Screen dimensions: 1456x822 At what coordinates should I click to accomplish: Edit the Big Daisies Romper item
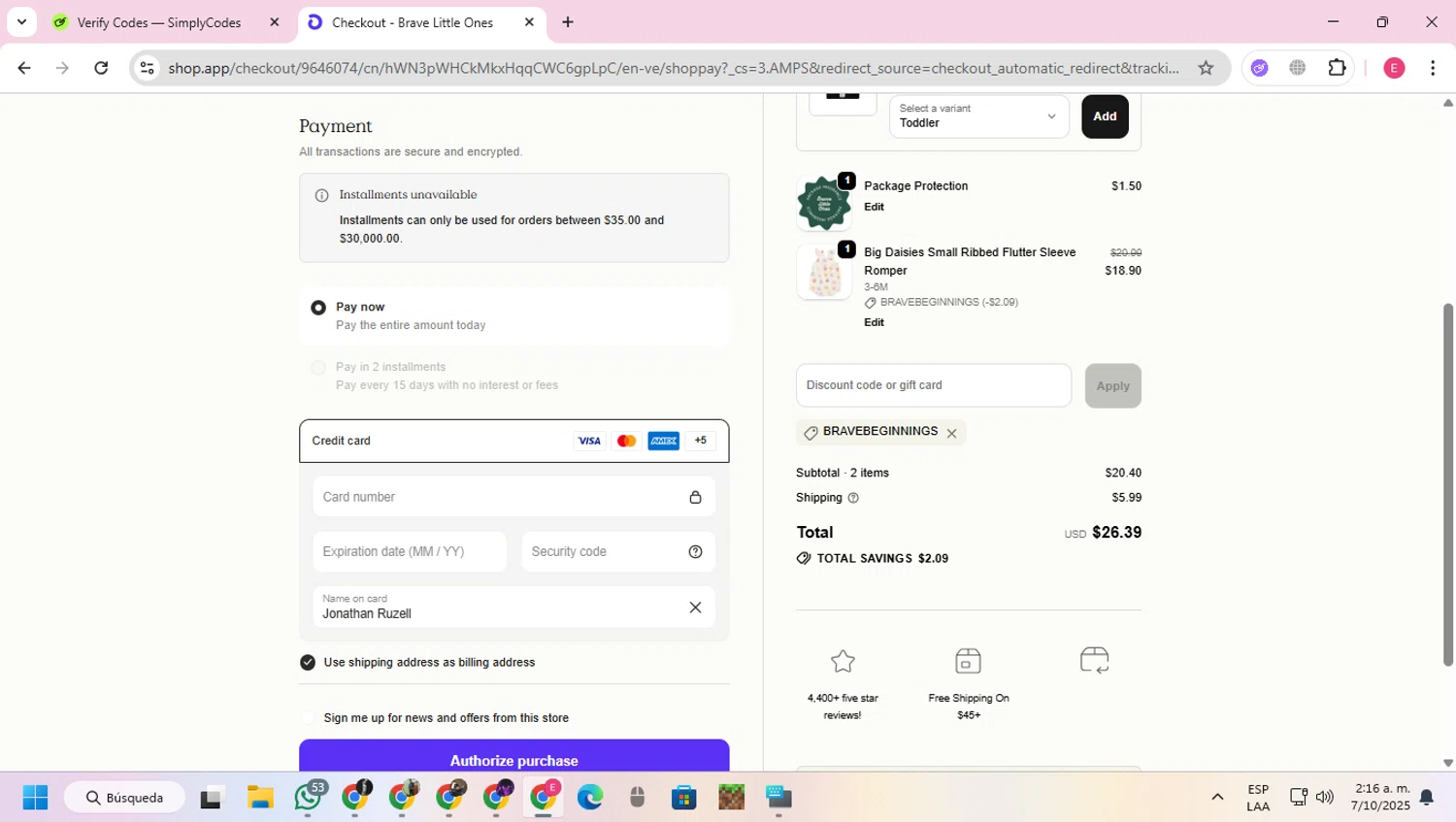point(874,322)
